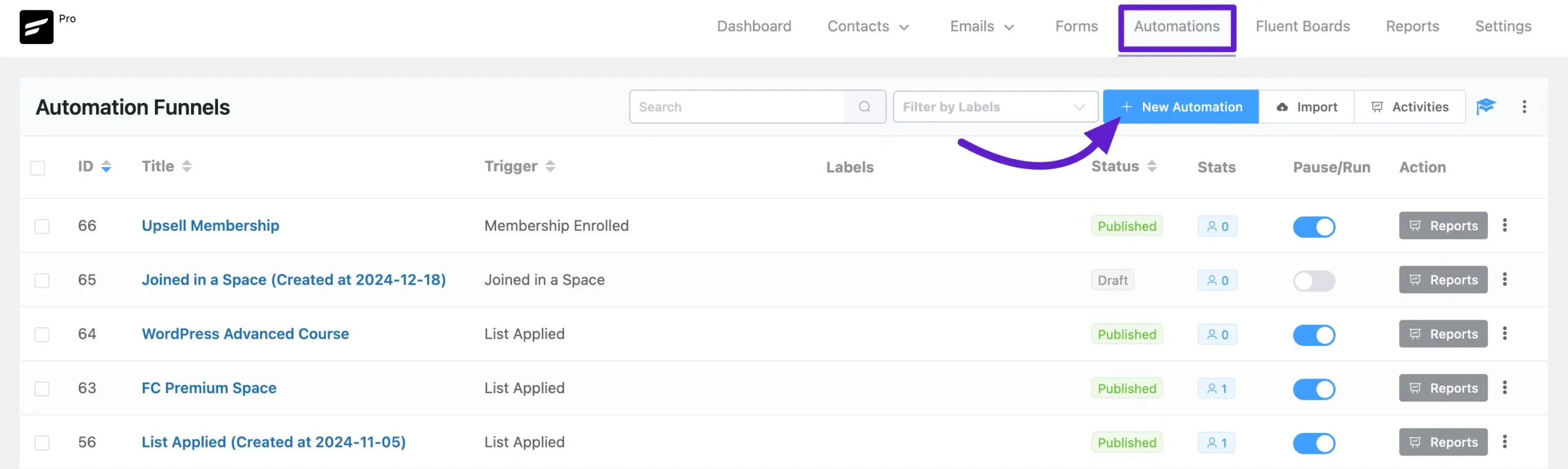Click subscriber stats badge for Upsell Membership
This screenshot has width=1568, height=469.
click(1217, 227)
